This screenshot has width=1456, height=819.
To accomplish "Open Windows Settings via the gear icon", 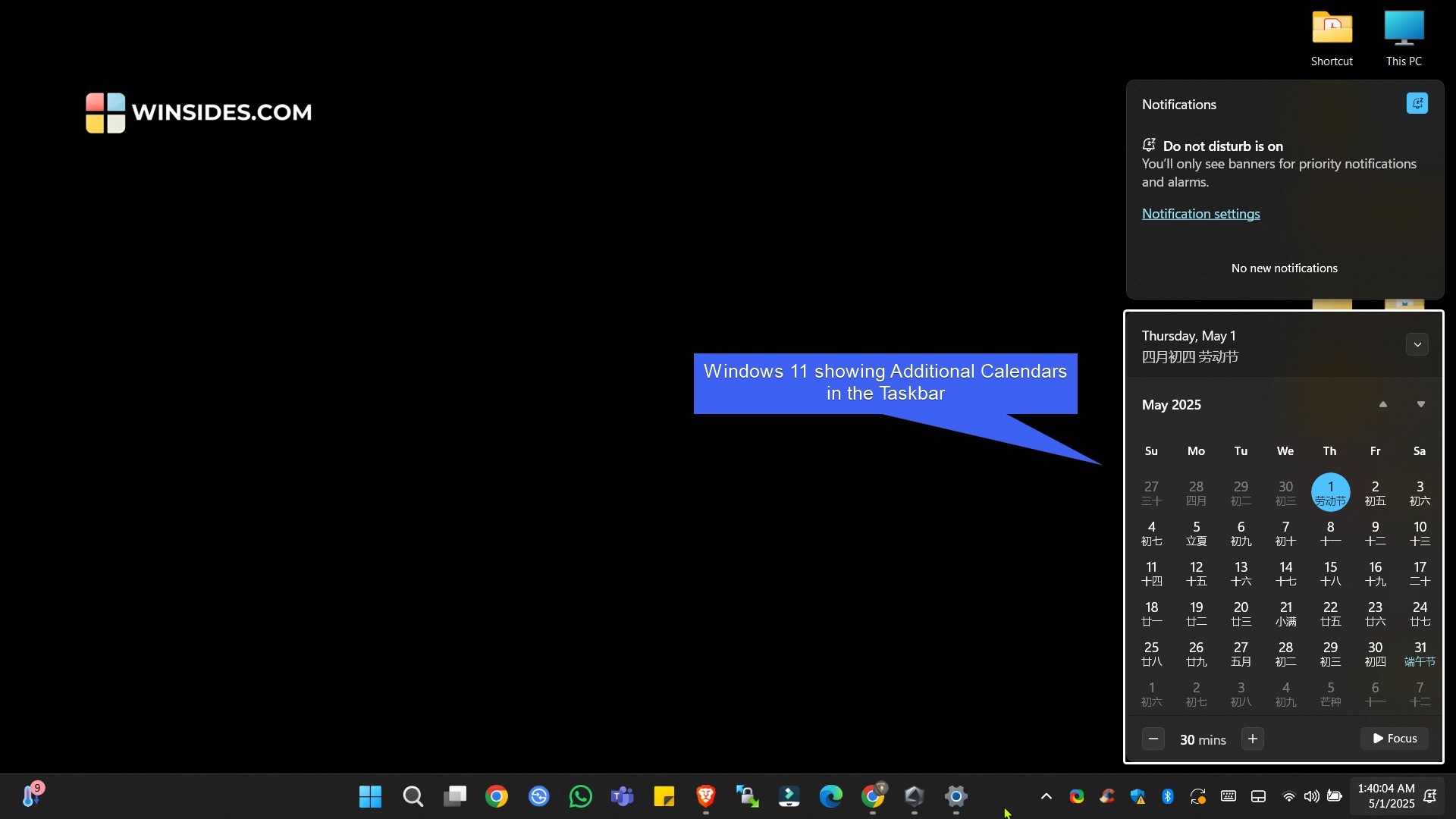I will pos(956,796).
